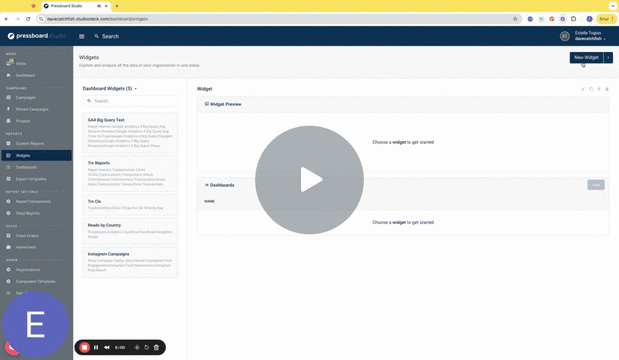Viewport: 619px width, 360px height.
Task: Collapse the Widget Preview panel header
Action: (x=403, y=104)
